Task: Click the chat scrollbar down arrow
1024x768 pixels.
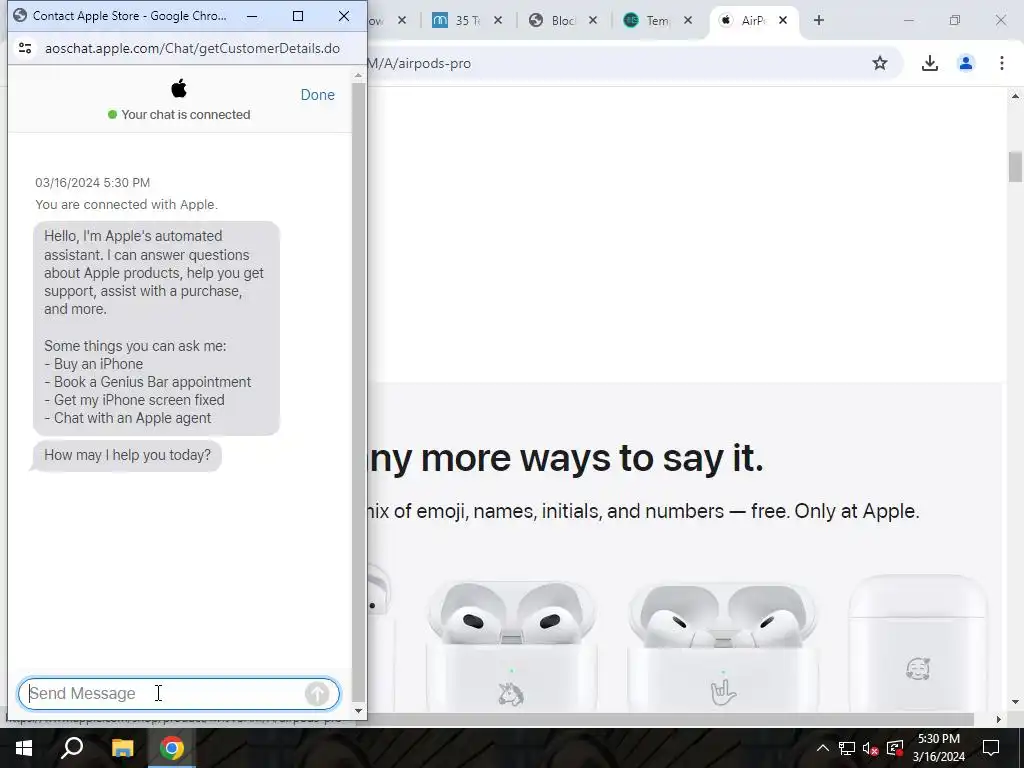Action: 359,711
